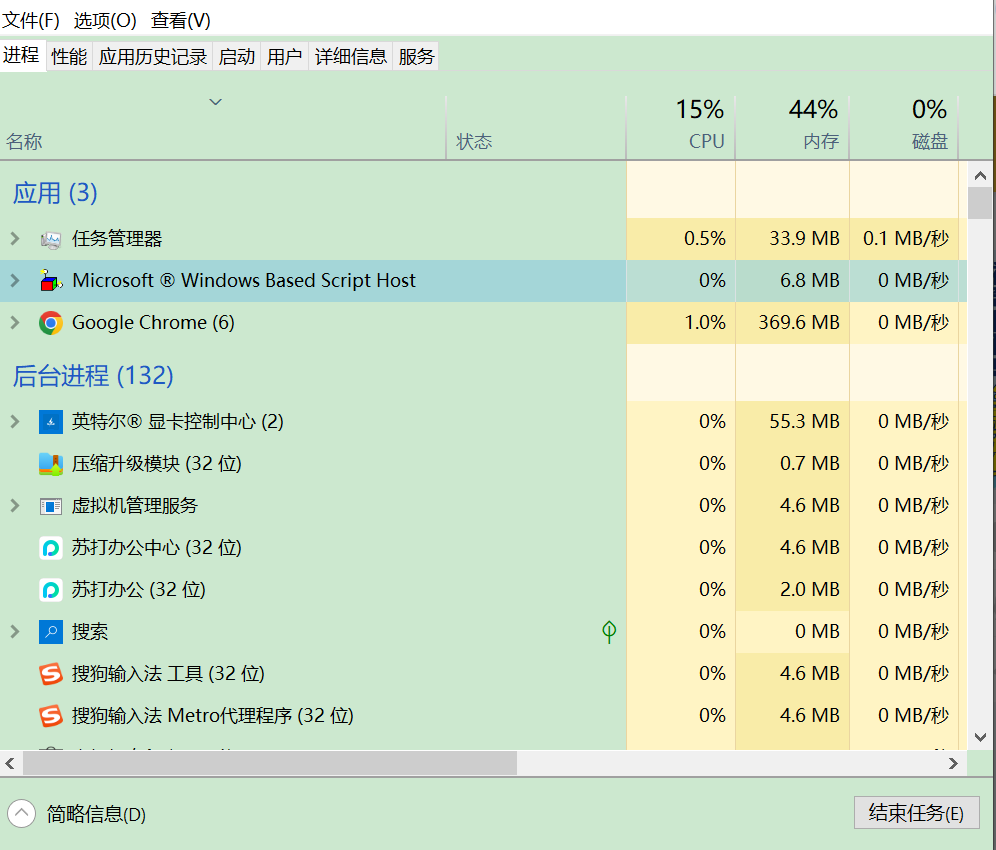The image size is (996, 850).
Task: Click the green leaf suspended status icon
Action: [x=609, y=631]
